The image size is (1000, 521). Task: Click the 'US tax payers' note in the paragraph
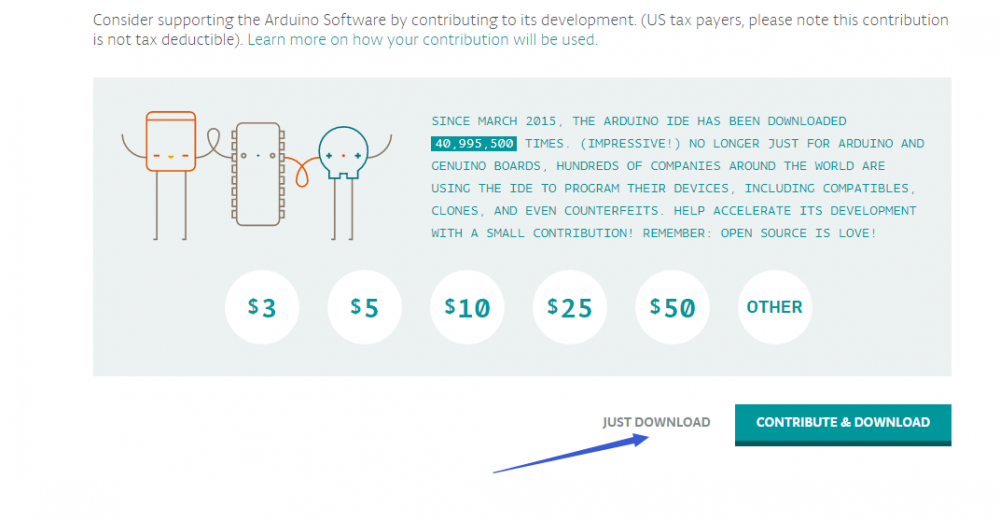coord(745,20)
